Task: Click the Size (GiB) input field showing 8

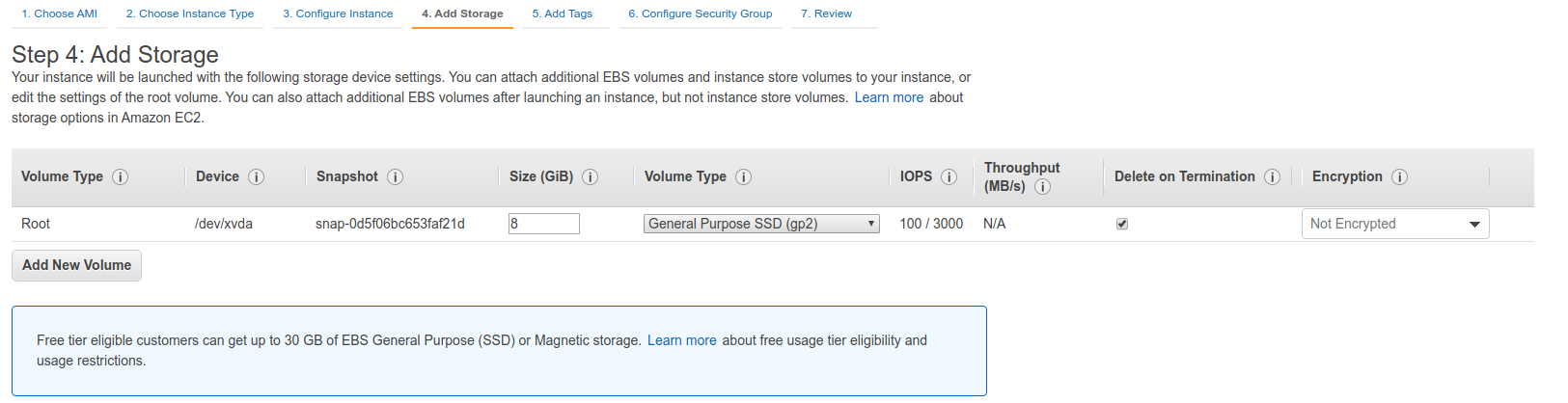Action: pos(544,224)
